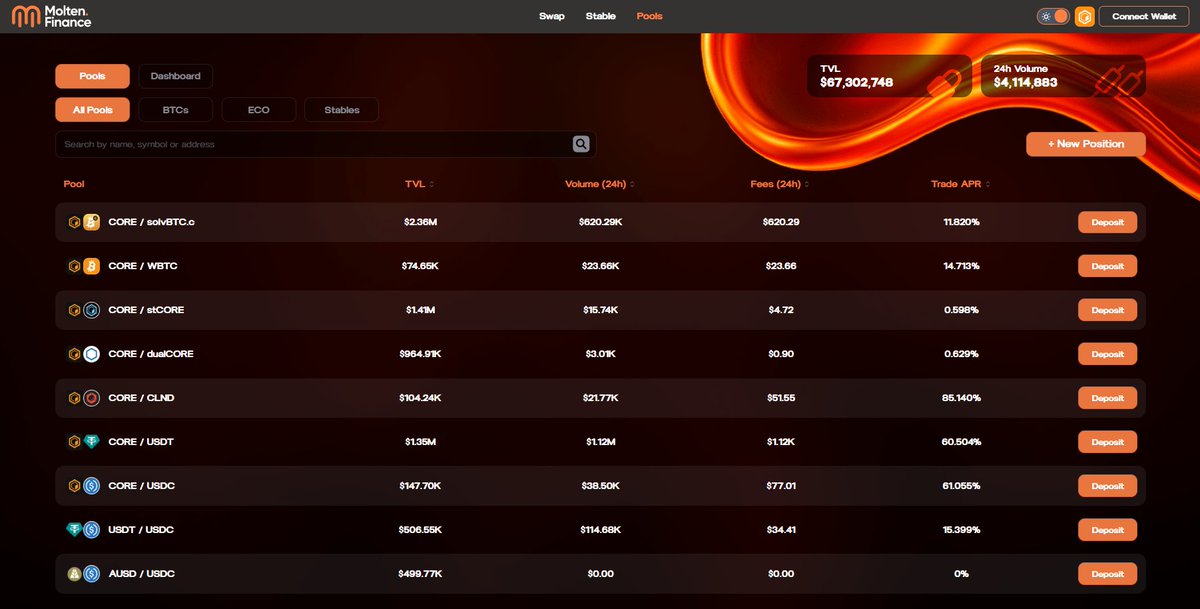Click the + New Position button
The width and height of the screenshot is (1200, 609).
pos(1086,144)
